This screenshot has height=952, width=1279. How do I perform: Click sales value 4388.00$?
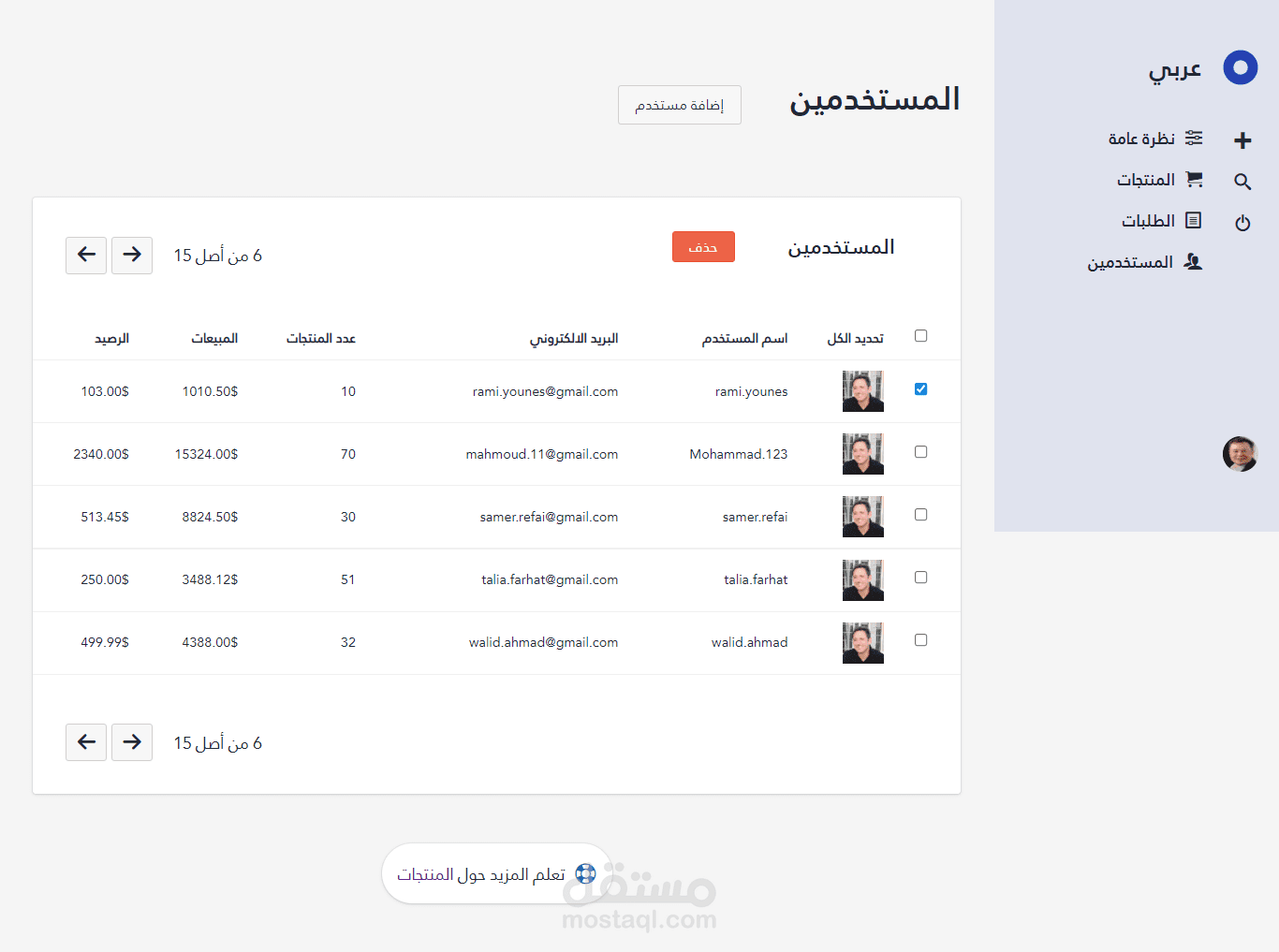click(x=210, y=642)
